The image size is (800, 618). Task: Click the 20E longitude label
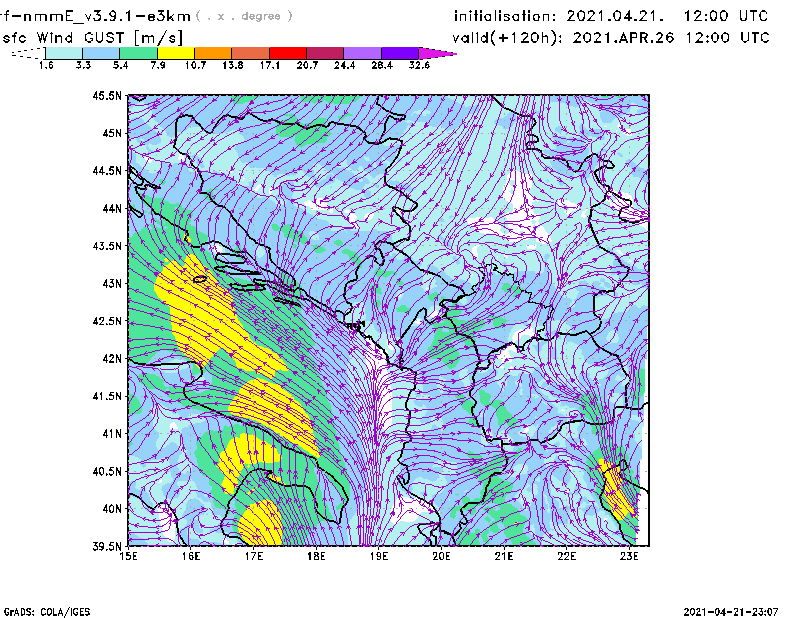pyautogui.click(x=441, y=556)
